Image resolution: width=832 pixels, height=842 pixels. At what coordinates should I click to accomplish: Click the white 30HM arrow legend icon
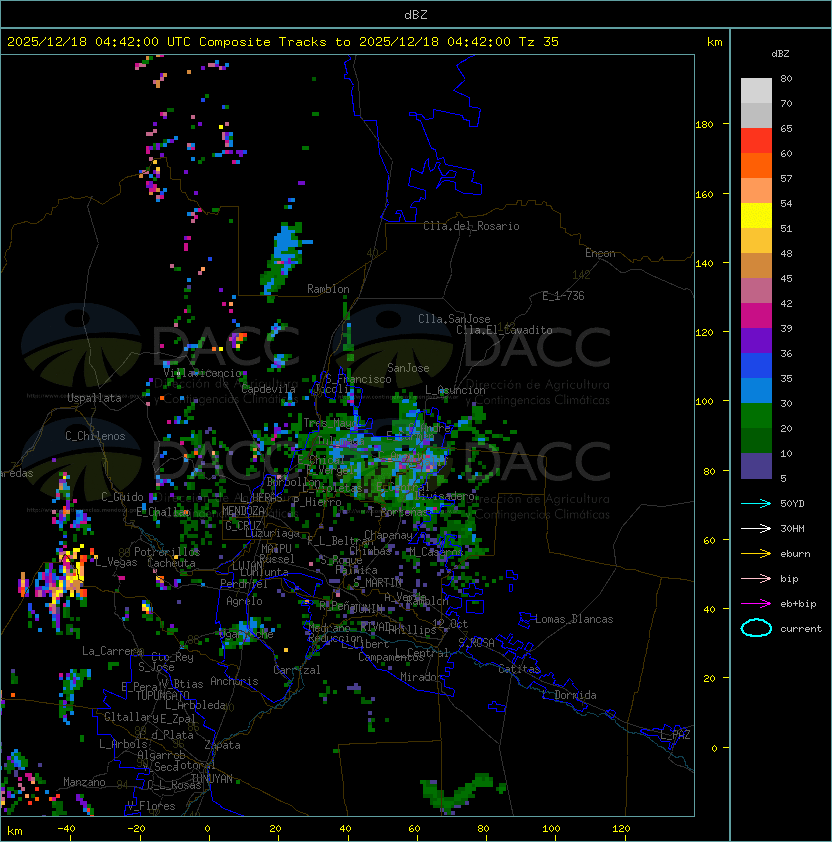pos(756,529)
